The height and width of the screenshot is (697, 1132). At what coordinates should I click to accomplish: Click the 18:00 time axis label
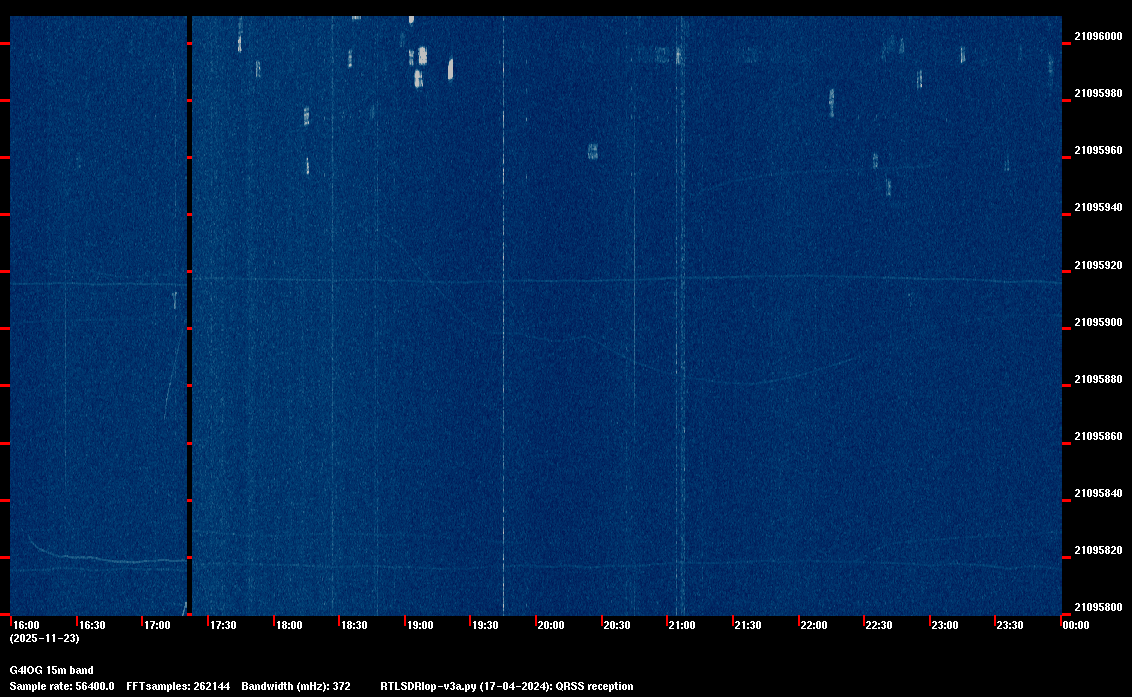click(x=289, y=625)
